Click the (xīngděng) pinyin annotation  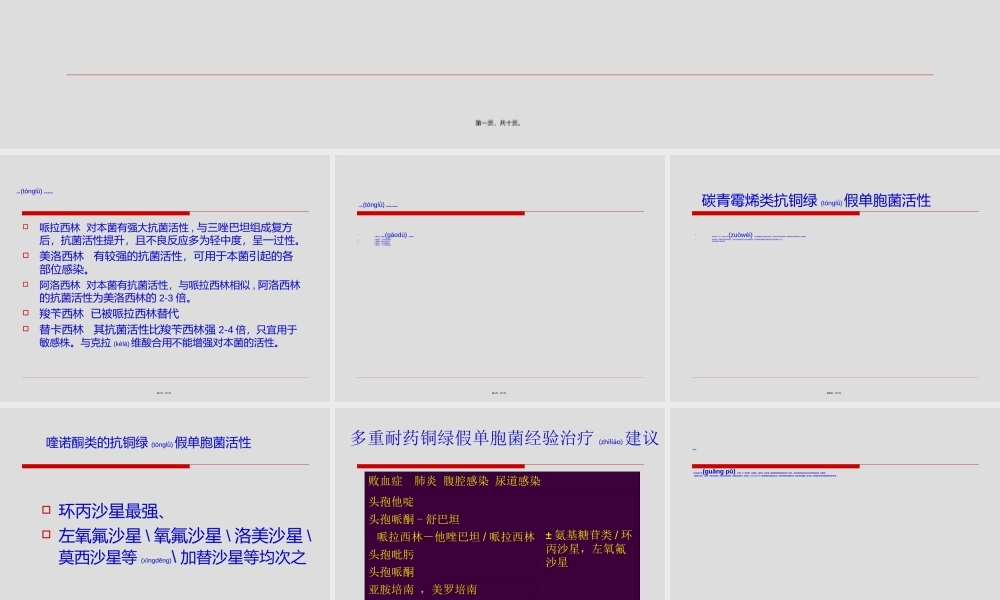[x=156, y=560]
